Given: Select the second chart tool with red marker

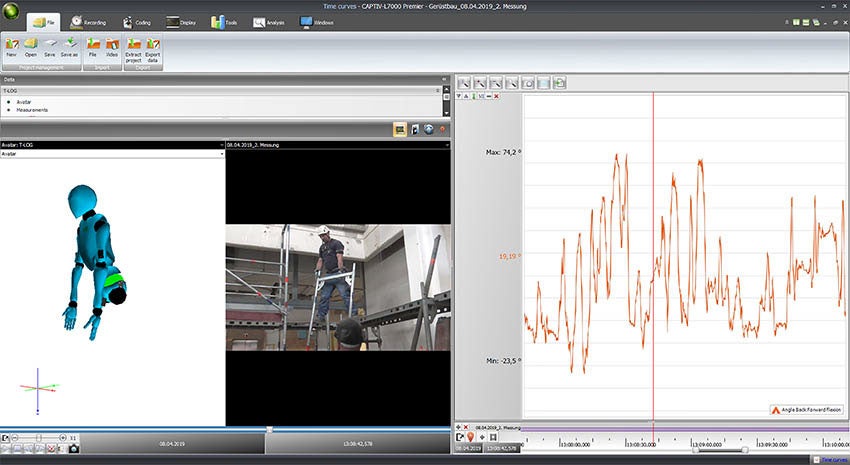Looking at the screenshot, I should (480, 83).
